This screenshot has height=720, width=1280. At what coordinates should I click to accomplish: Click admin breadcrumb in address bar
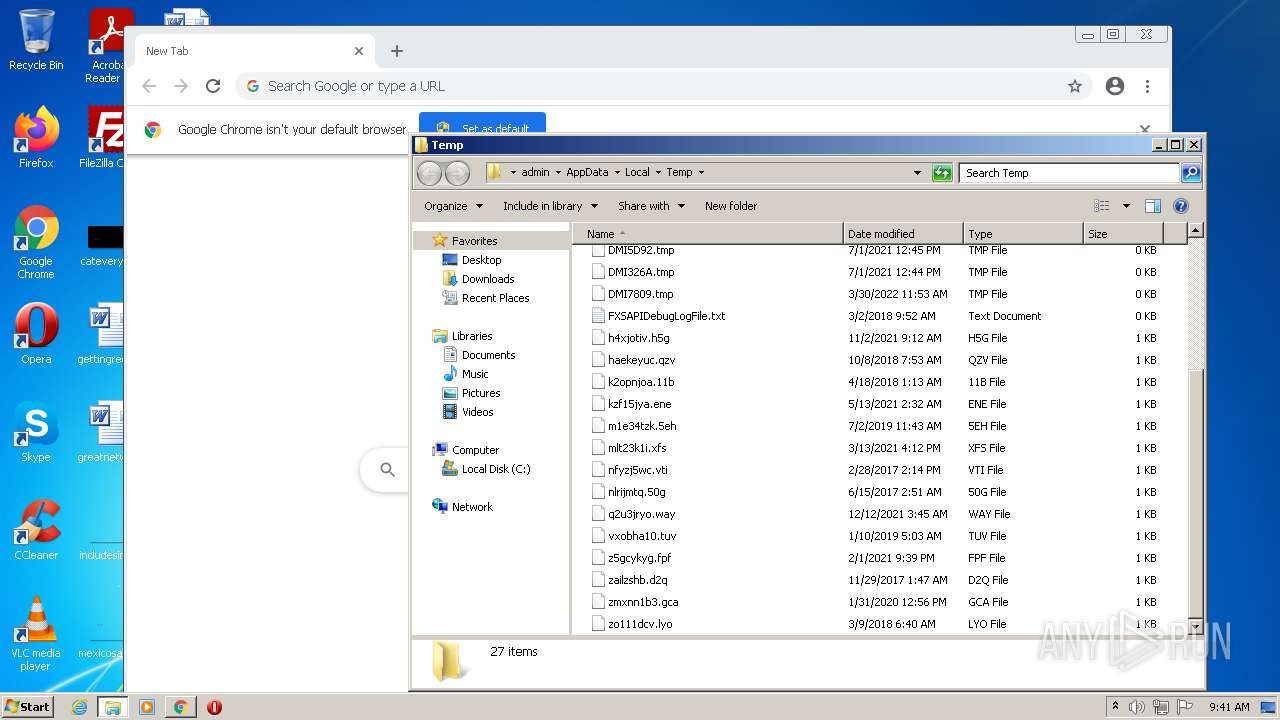coord(535,173)
